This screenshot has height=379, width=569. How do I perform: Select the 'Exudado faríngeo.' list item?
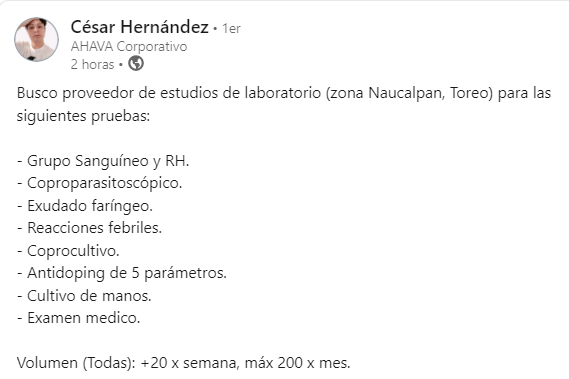pyautogui.click(x=85, y=206)
